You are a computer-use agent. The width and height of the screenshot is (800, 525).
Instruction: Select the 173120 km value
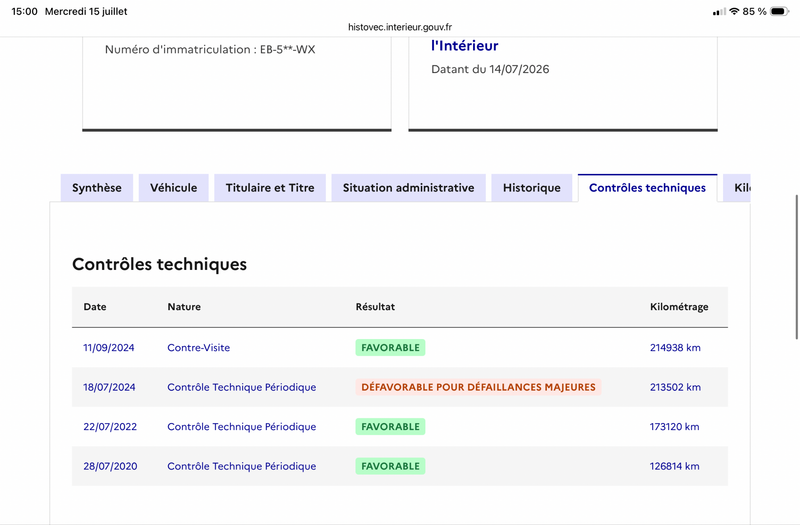674,427
